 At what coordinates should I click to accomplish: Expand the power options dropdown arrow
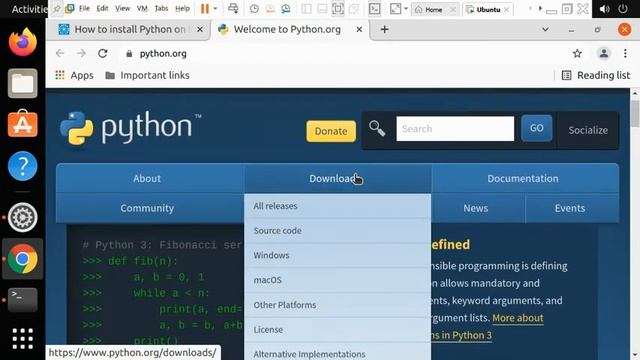point(215,9)
